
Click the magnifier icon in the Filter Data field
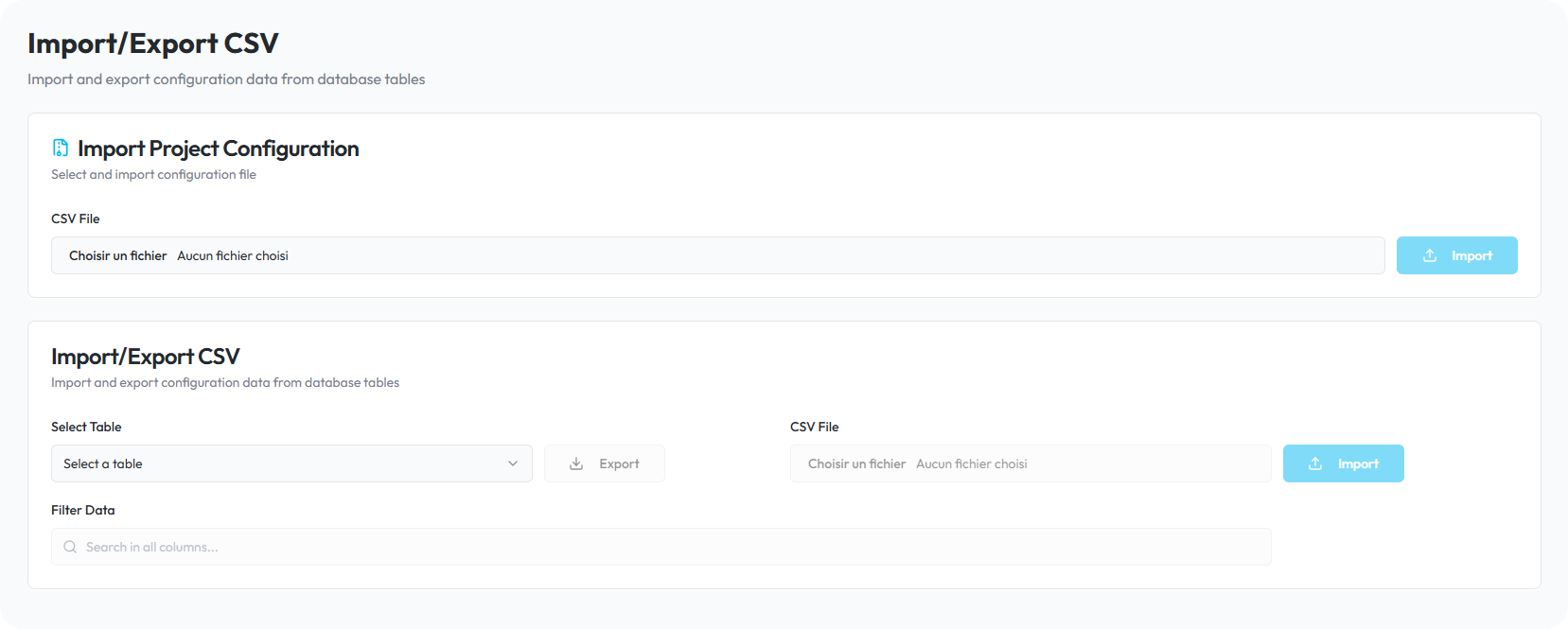(x=70, y=547)
